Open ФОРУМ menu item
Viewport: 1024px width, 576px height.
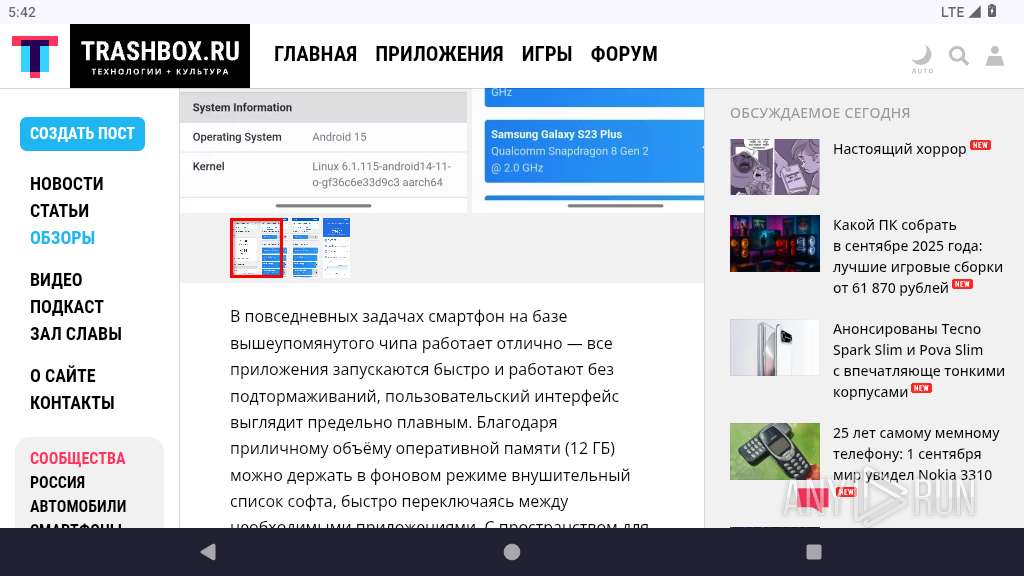pos(624,54)
